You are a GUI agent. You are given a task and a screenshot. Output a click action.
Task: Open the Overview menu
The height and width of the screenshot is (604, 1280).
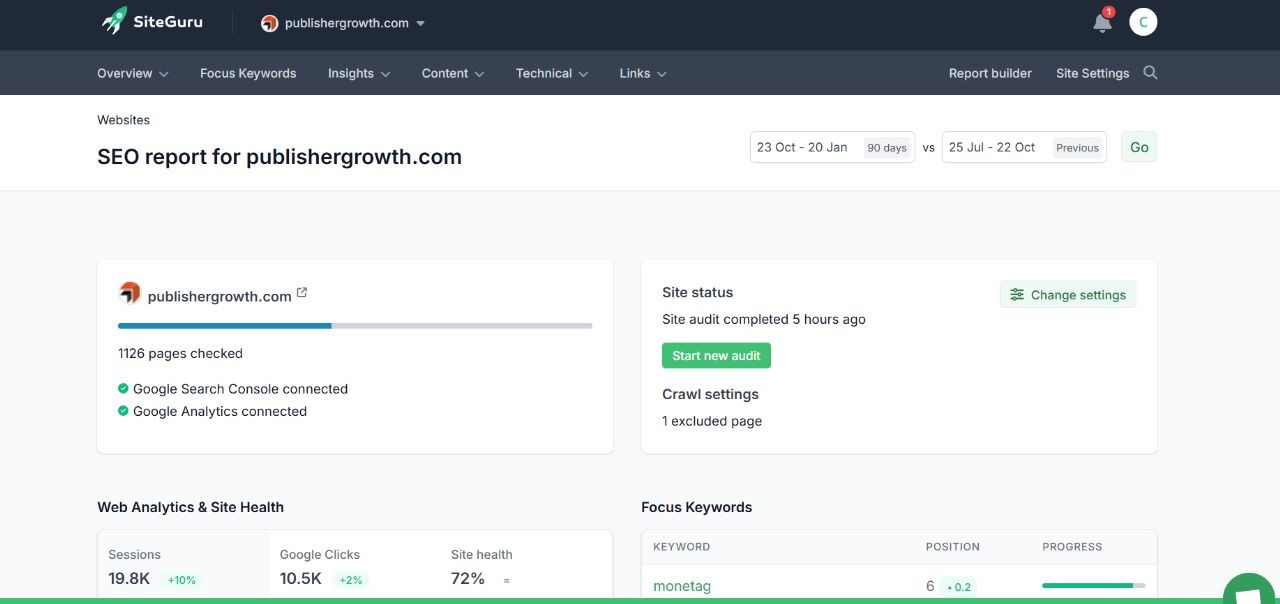[x=133, y=73]
